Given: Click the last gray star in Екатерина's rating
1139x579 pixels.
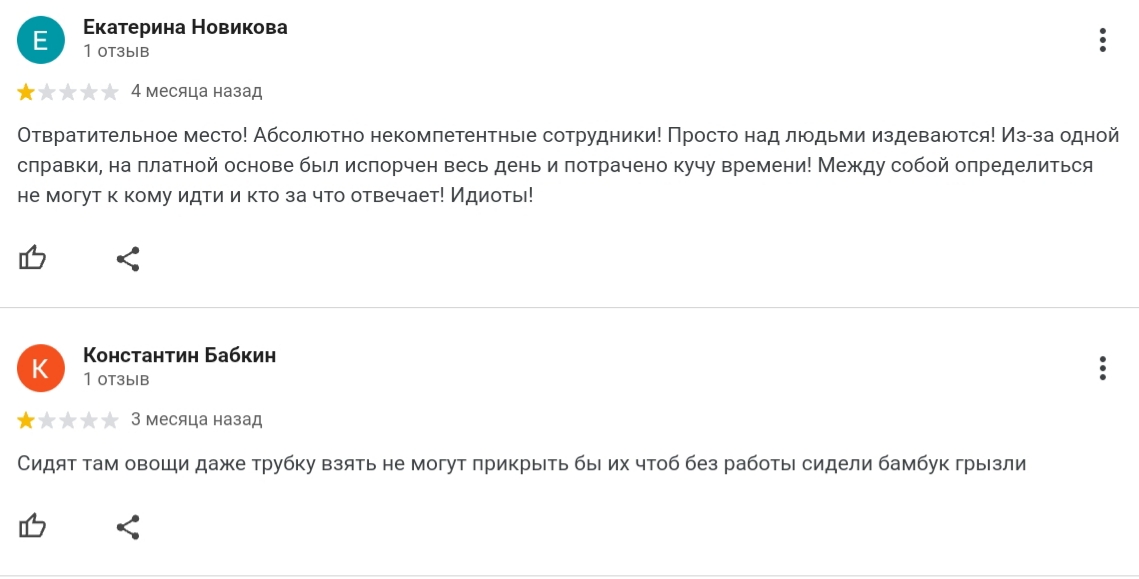Looking at the screenshot, I should click(110, 92).
